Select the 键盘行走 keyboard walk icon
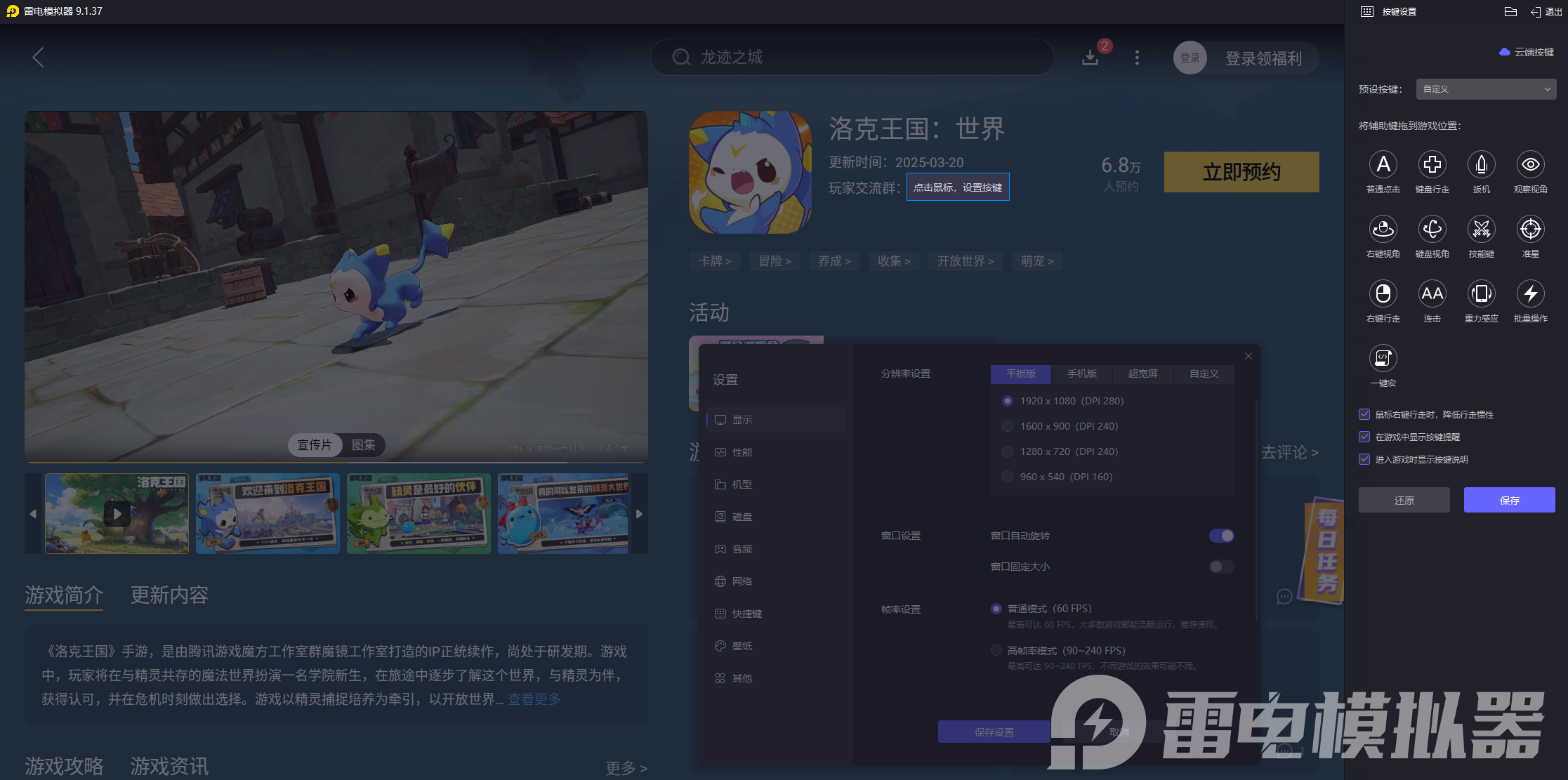The height and width of the screenshot is (780, 1568). pos(1432,164)
